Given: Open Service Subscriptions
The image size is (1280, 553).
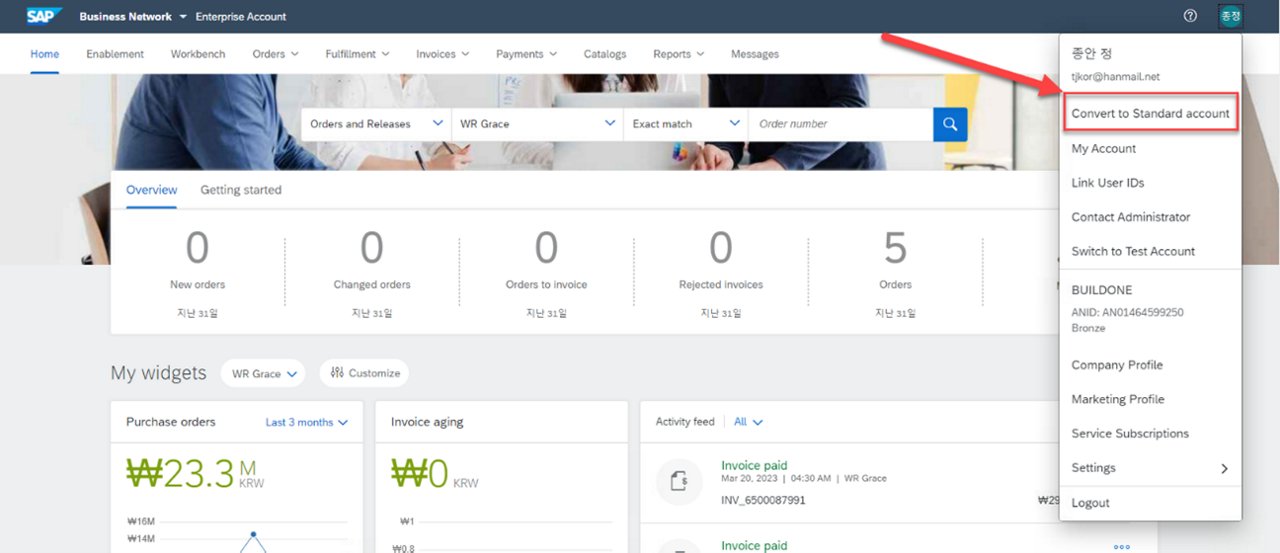Looking at the screenshot, I should [x=1130, y=433].
